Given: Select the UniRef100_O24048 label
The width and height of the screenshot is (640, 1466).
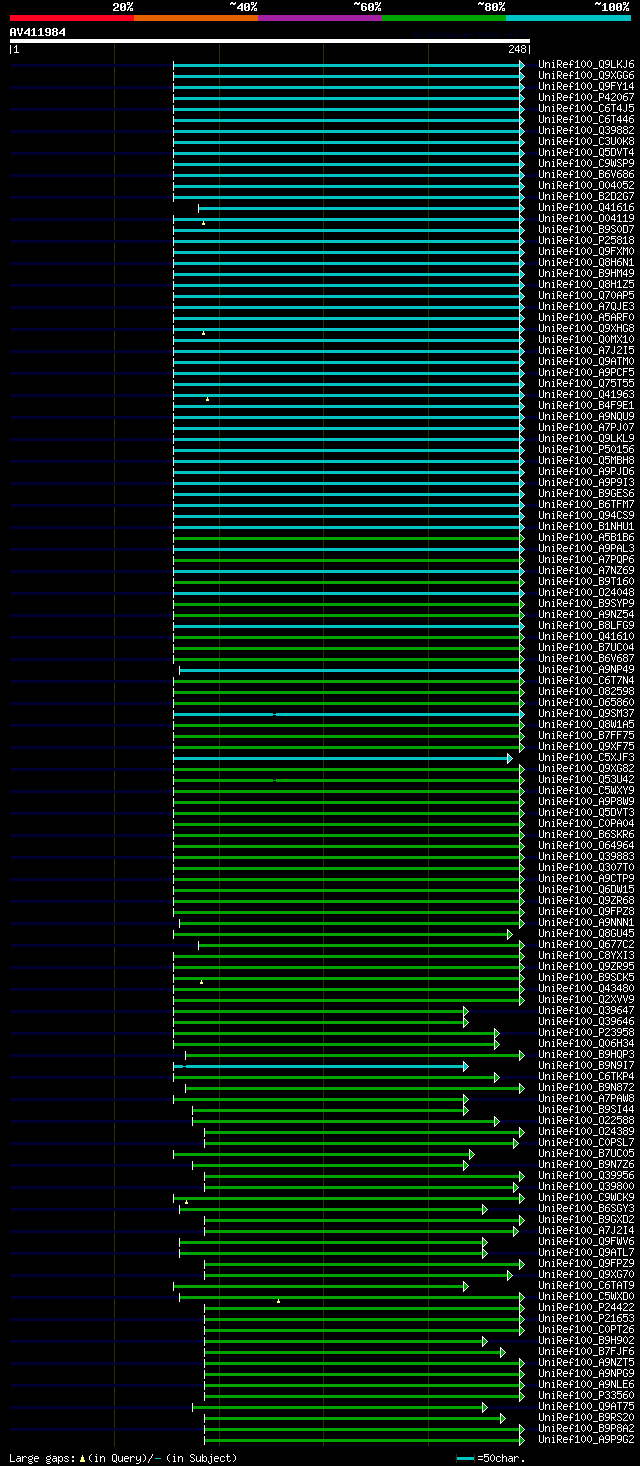Looking at the screenshot, I should (586, 592).
